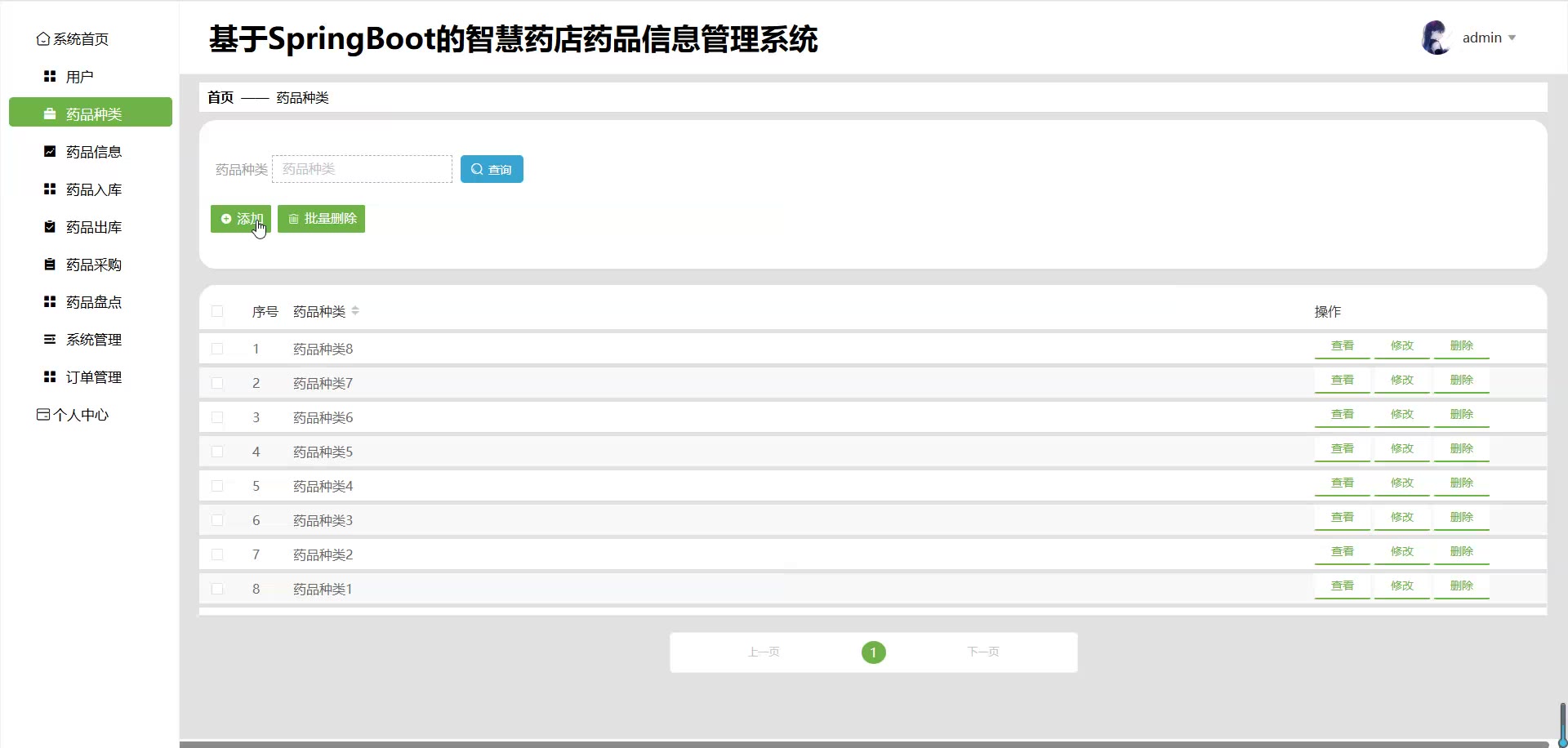Click the grid icon next to 用户
This screenshot has width=1568, height=748.
tap(50, 77)
